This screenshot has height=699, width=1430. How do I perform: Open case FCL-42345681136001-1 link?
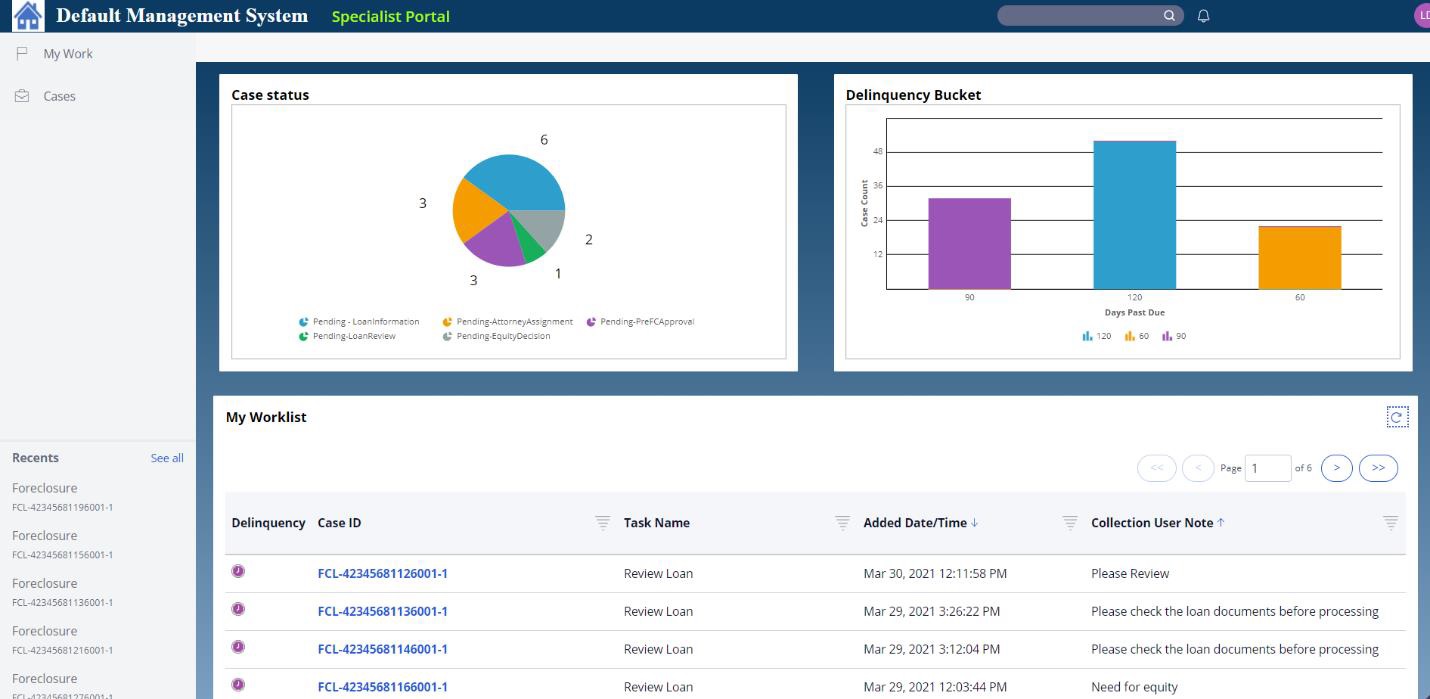coord(382,611)
